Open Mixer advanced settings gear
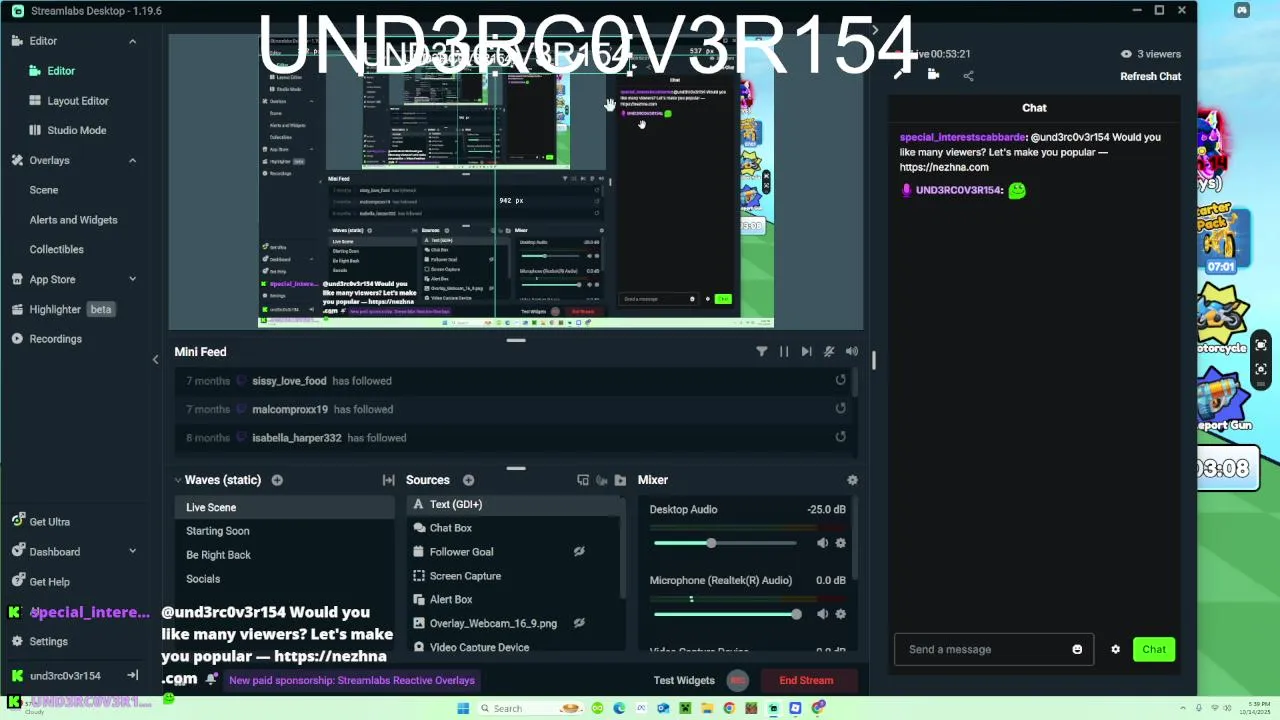 click(x=852, y=480)
